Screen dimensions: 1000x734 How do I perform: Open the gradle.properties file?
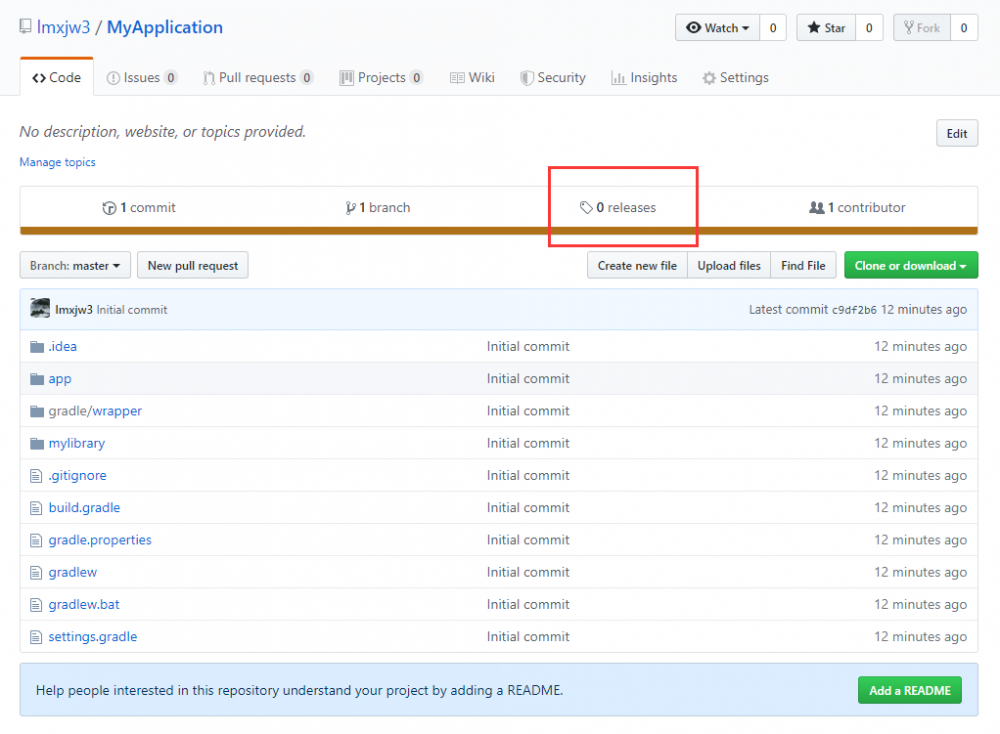click(100, 540)
